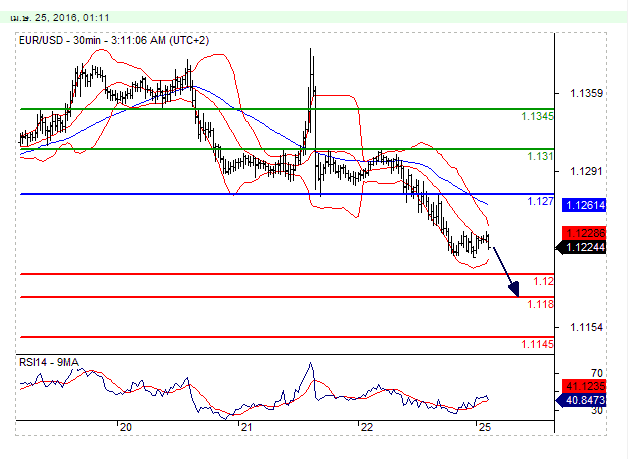Image resolution: width=628 pixels, height=459 pixels.
Task: Click the red 1.12286 price tag
Action: point(584,233)
